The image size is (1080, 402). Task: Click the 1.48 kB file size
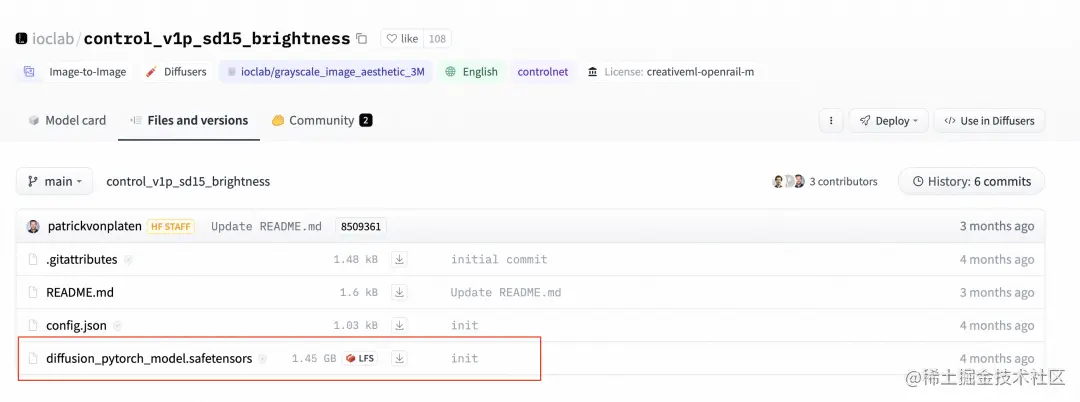pyautogui.click(x=355, y=260)
